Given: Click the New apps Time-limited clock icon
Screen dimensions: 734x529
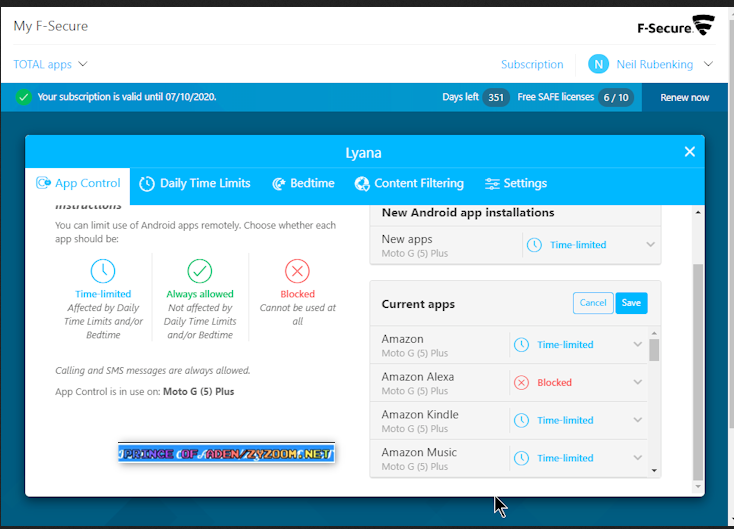Looking at the screenshot, I should tap(534, 245).
